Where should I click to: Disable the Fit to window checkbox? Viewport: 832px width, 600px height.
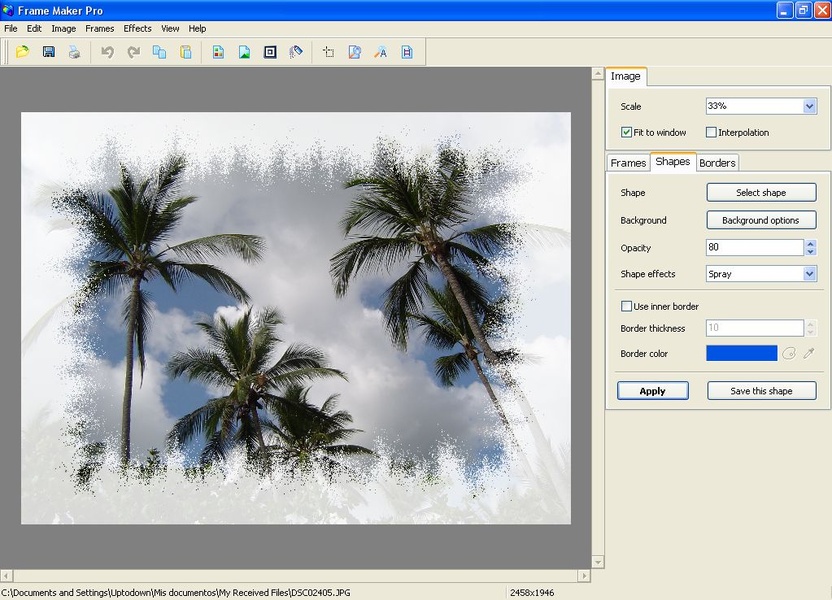(x=626, y=132)
